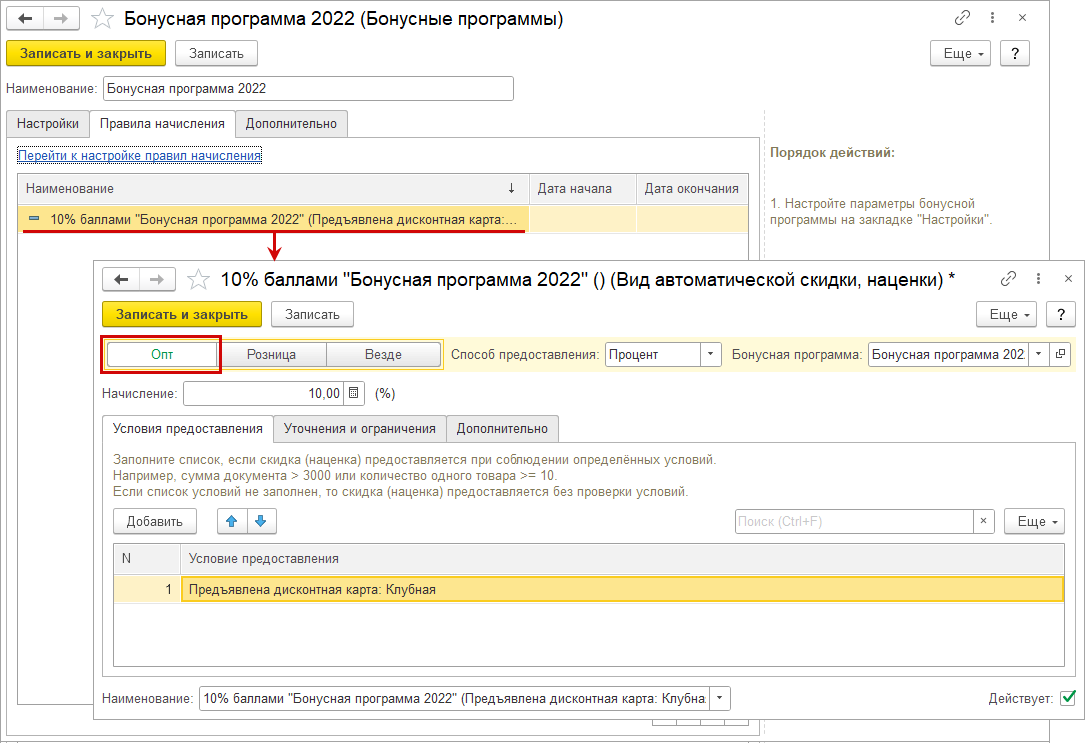This screenshot has width=1085, height=743.
Task: Switch to the Правила начисления tab
Action: [162, 123]
